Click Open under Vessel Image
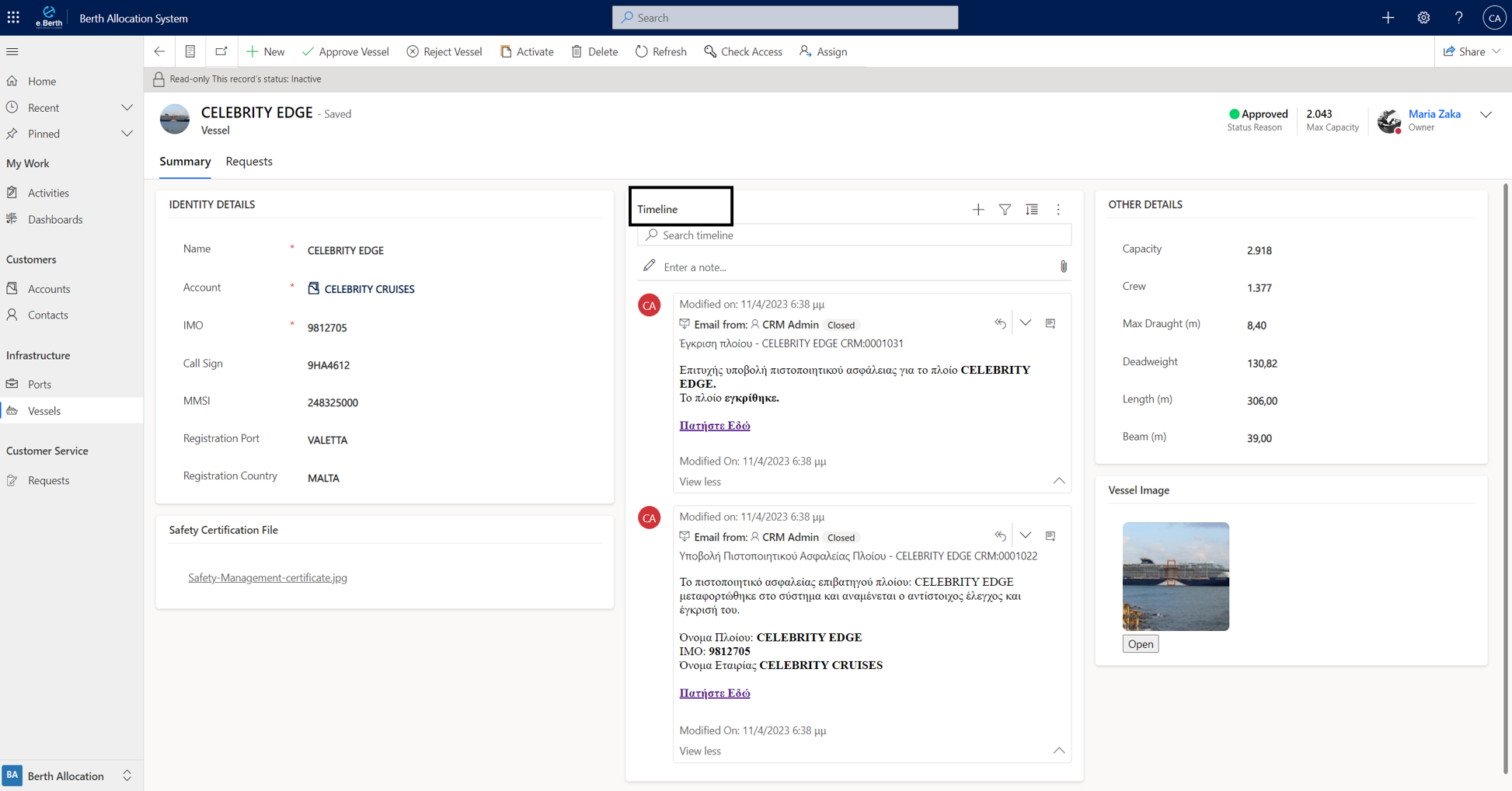Screen dimensions: 1512x791 (1140, 643)
